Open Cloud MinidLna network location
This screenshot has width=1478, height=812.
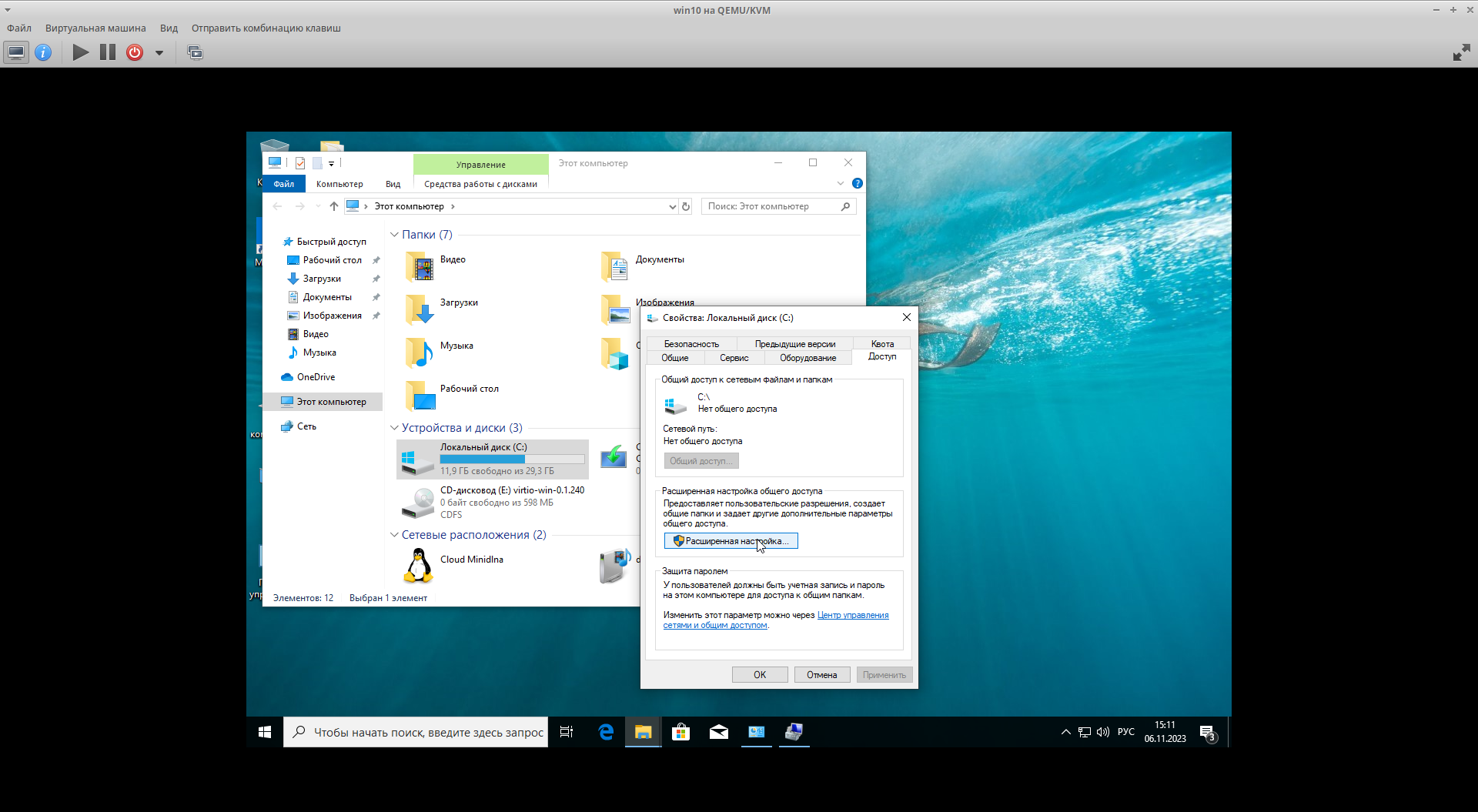[x=471, y=560]
